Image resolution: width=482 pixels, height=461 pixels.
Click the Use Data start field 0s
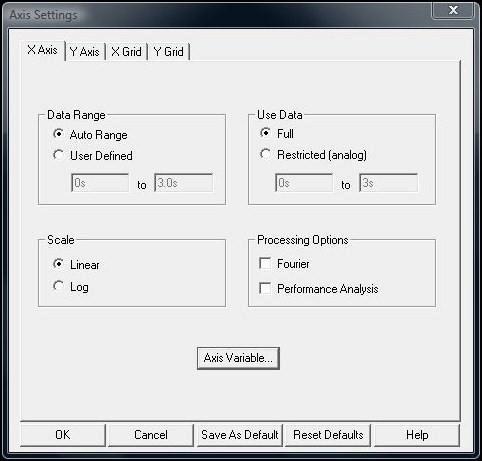tap(304, 183)
